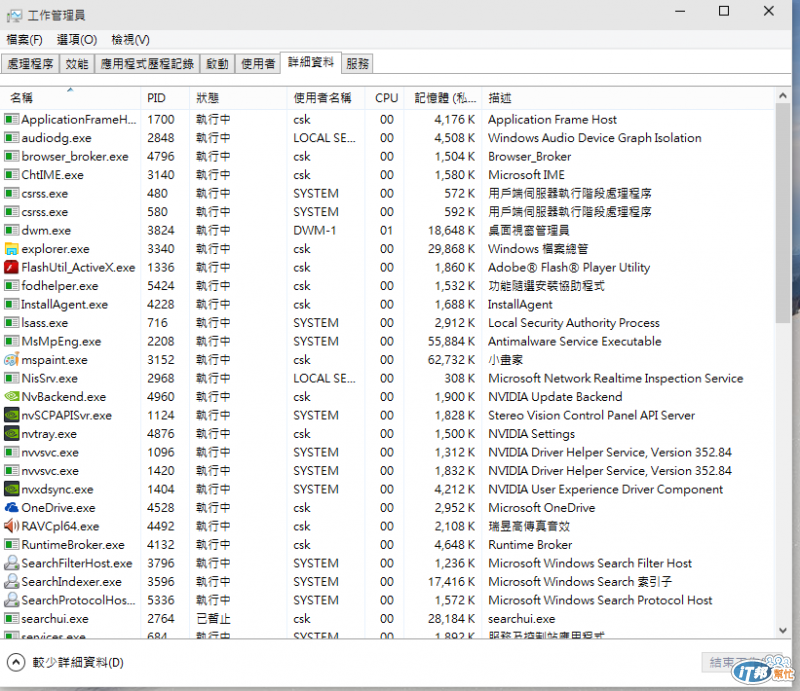The height and width of the screenshot is (691, 800).
Task: Click the 62,732 K memory value
Action: pyautogui.click(x=451, y=360)
